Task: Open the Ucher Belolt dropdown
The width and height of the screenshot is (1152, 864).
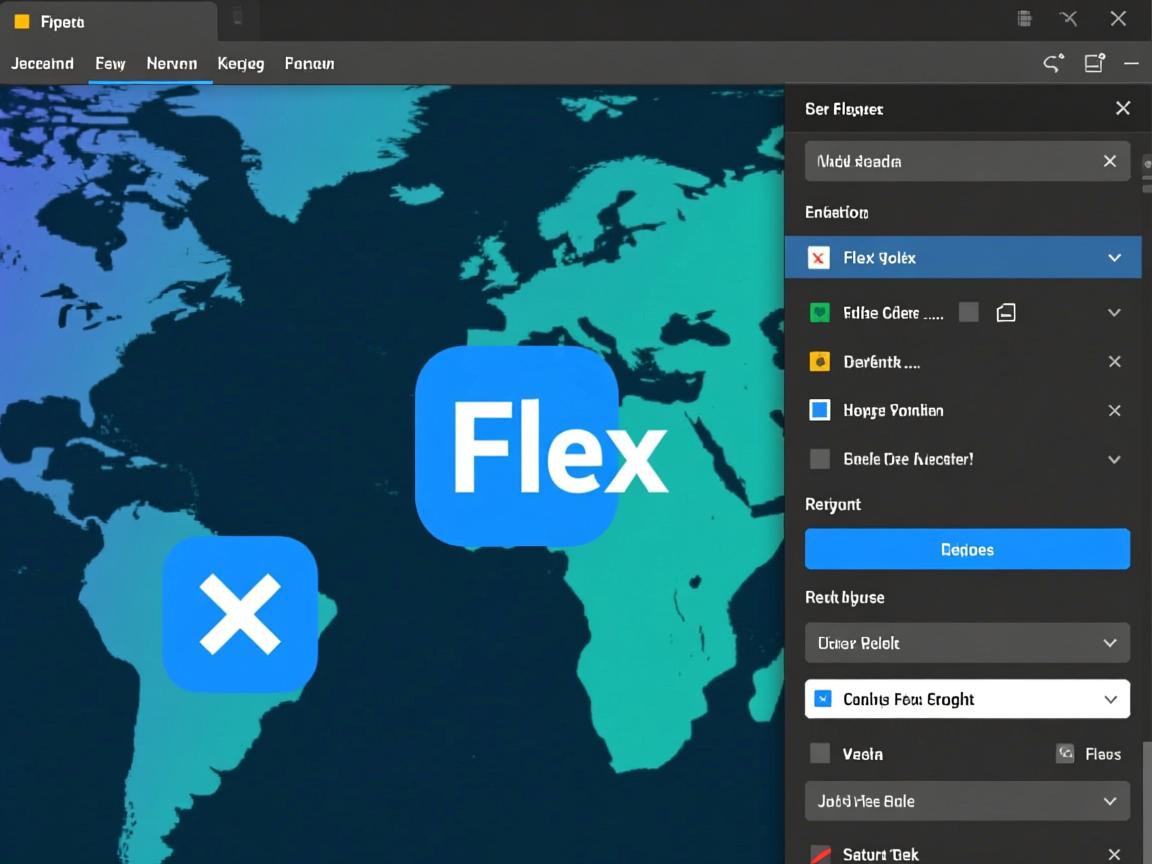Action: [967, 643]
